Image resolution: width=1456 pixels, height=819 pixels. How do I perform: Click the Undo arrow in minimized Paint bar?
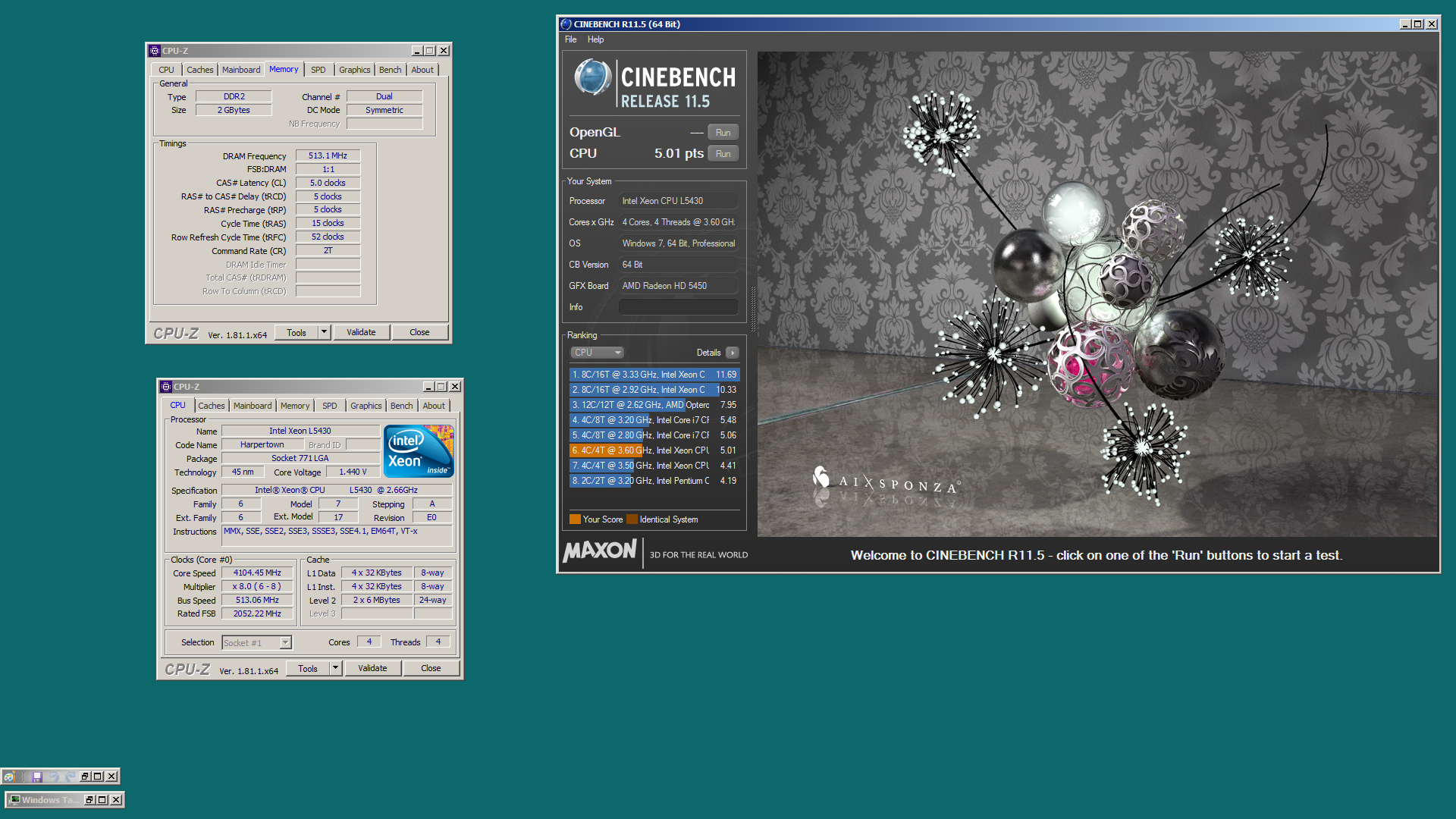pos(53,777)
